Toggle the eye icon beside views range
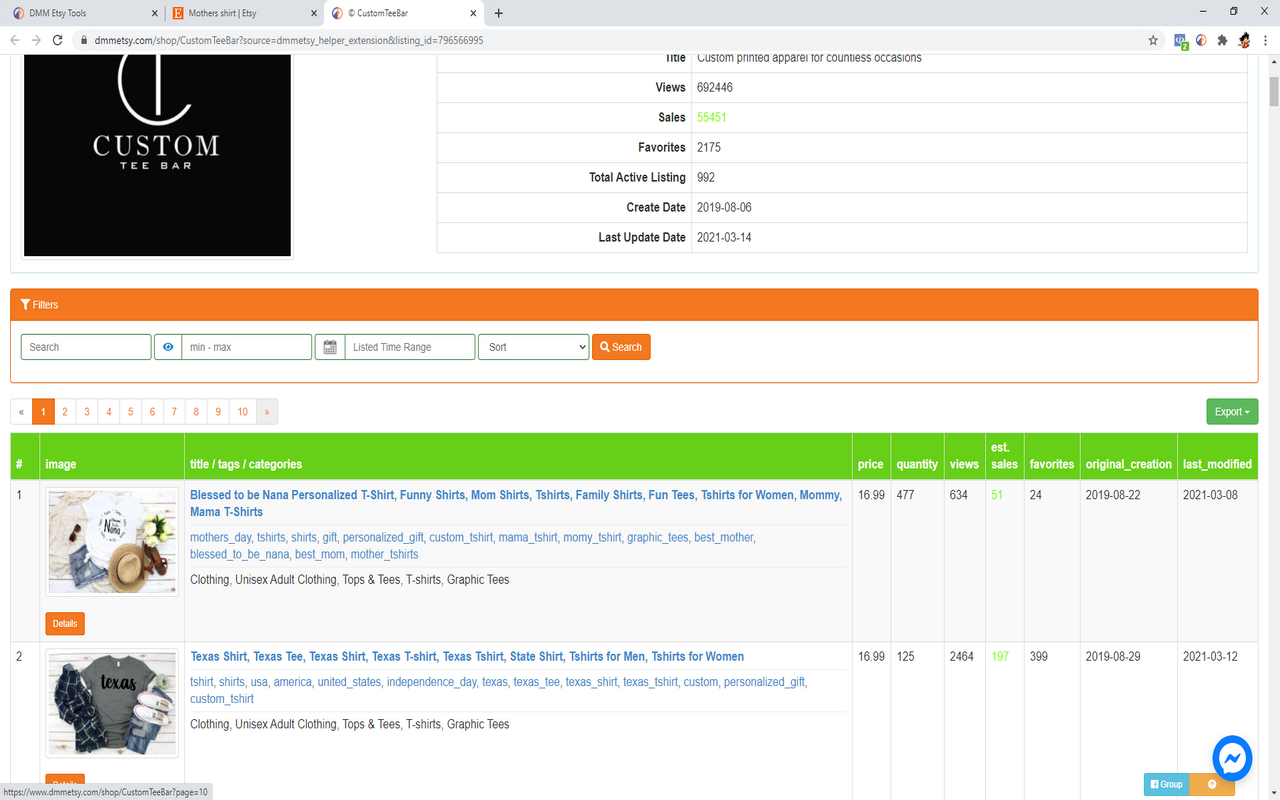Screen dimensions: 1280x800 point(168,347)
